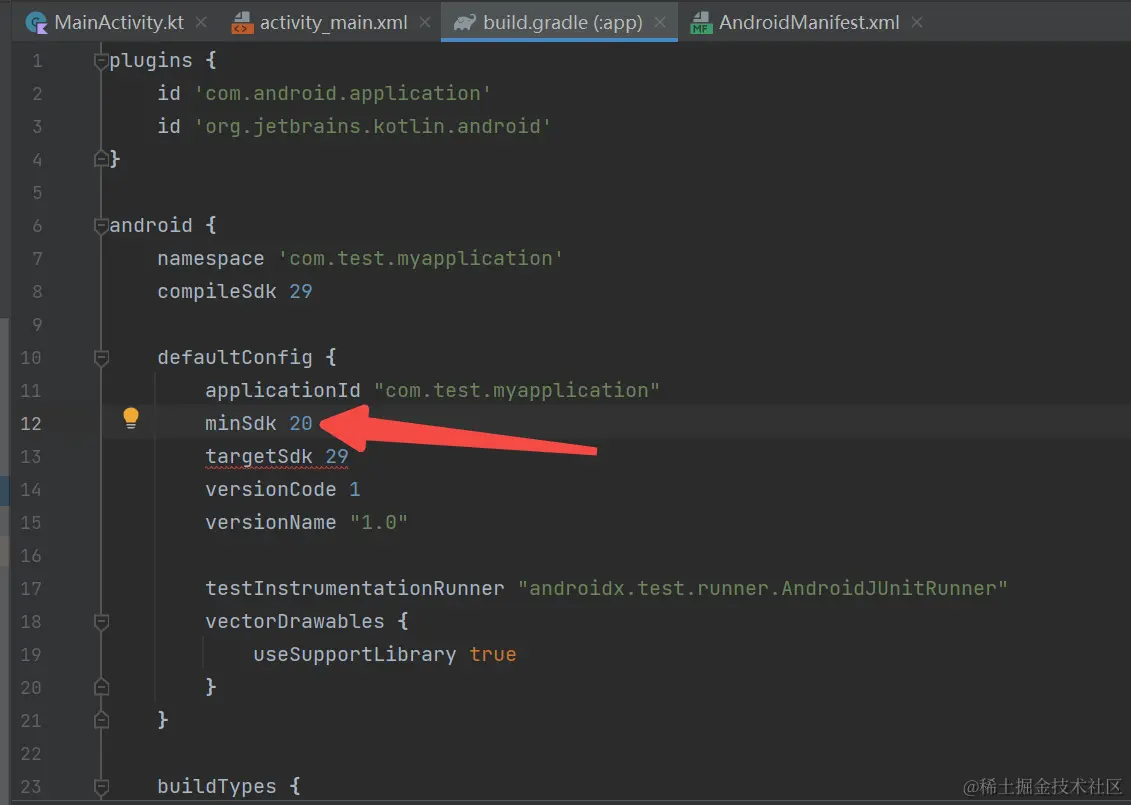This screenshot has width=1131, height=805.
Task: Click the plugins keyword on line 1
Action: click(151, 61)
